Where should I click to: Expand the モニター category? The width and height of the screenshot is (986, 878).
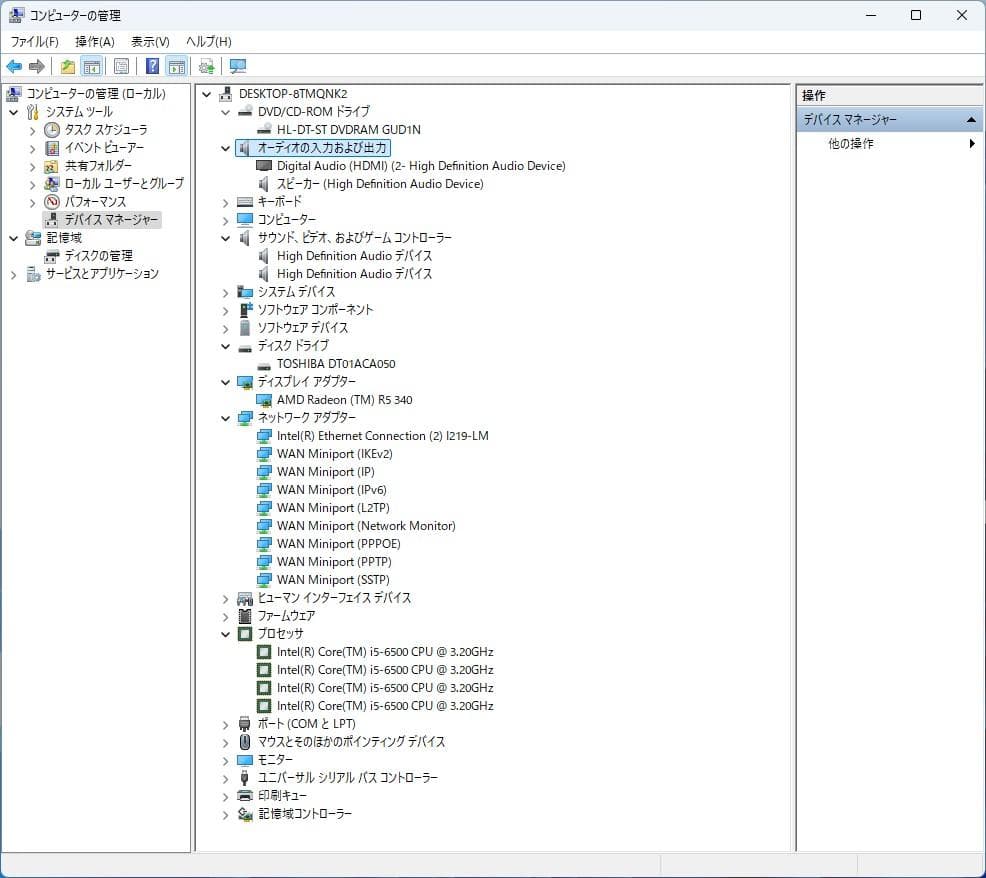224,759
